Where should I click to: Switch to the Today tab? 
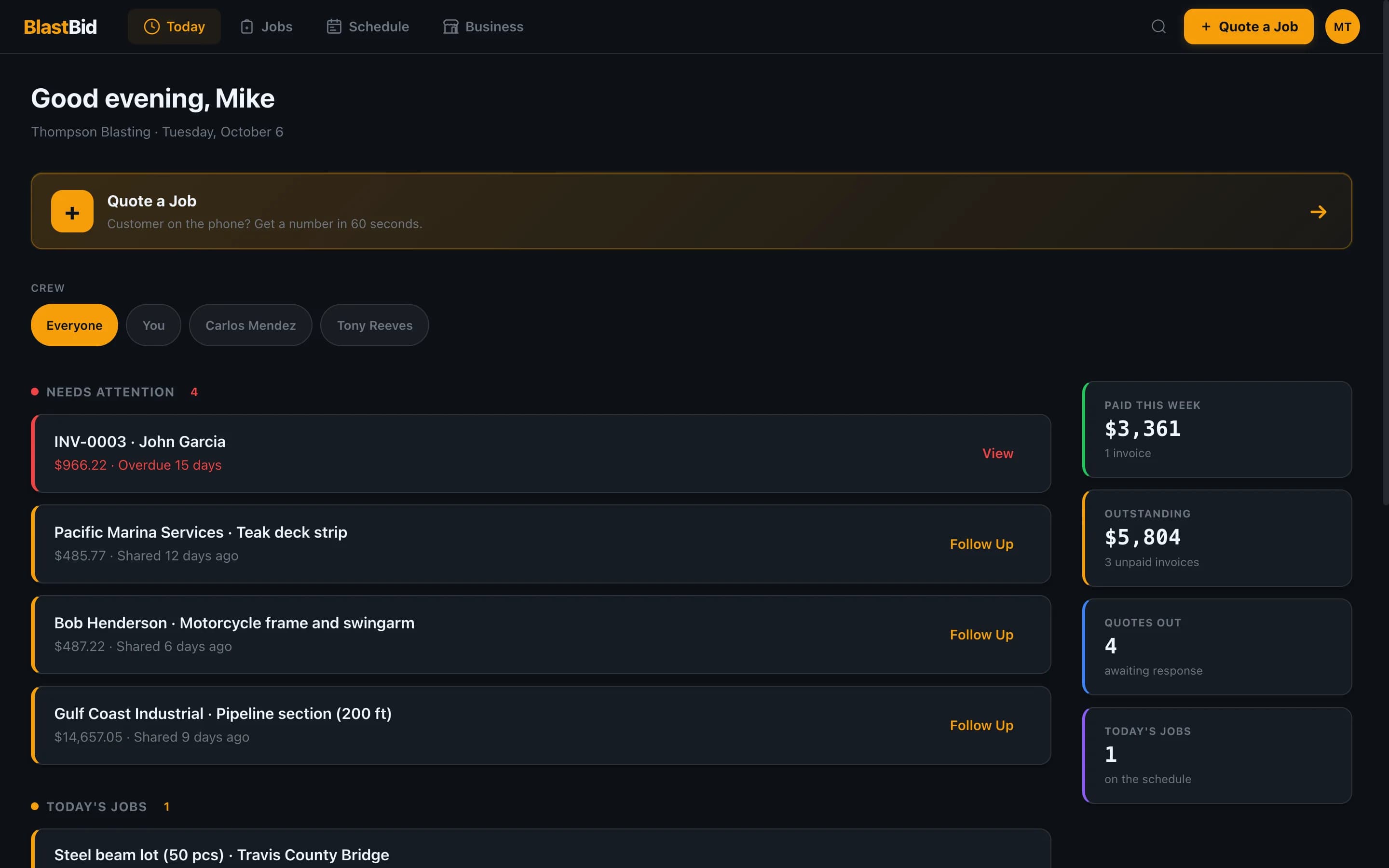pos(174,27)
